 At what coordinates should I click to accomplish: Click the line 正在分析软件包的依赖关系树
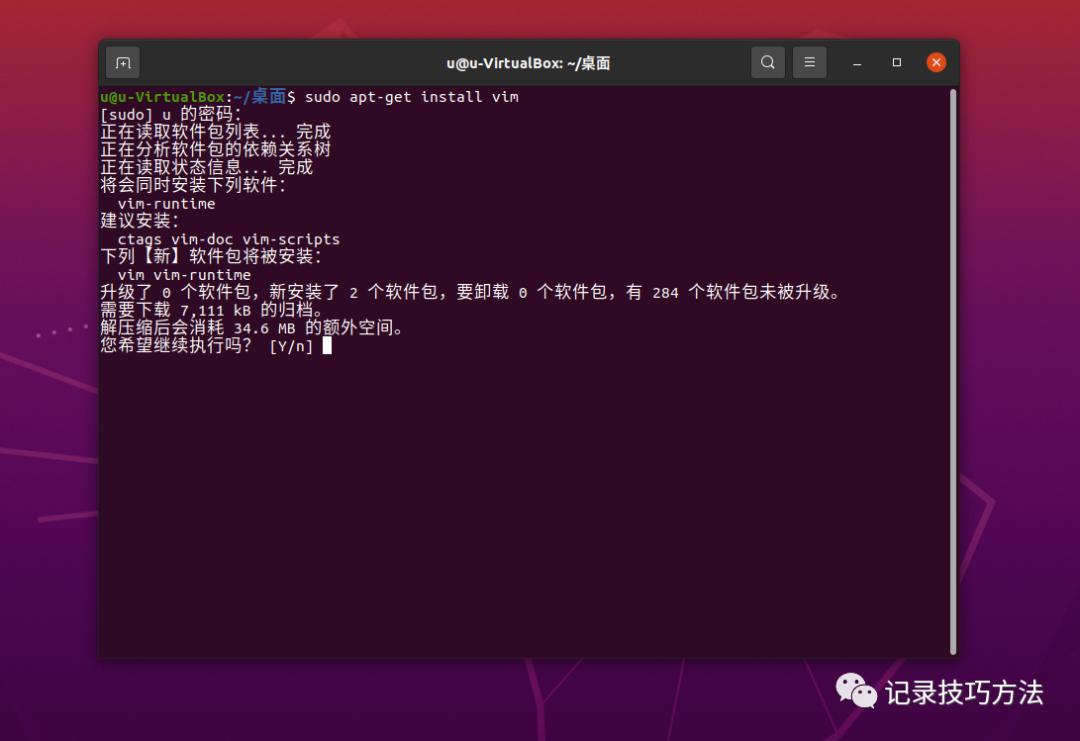(216, 150)
